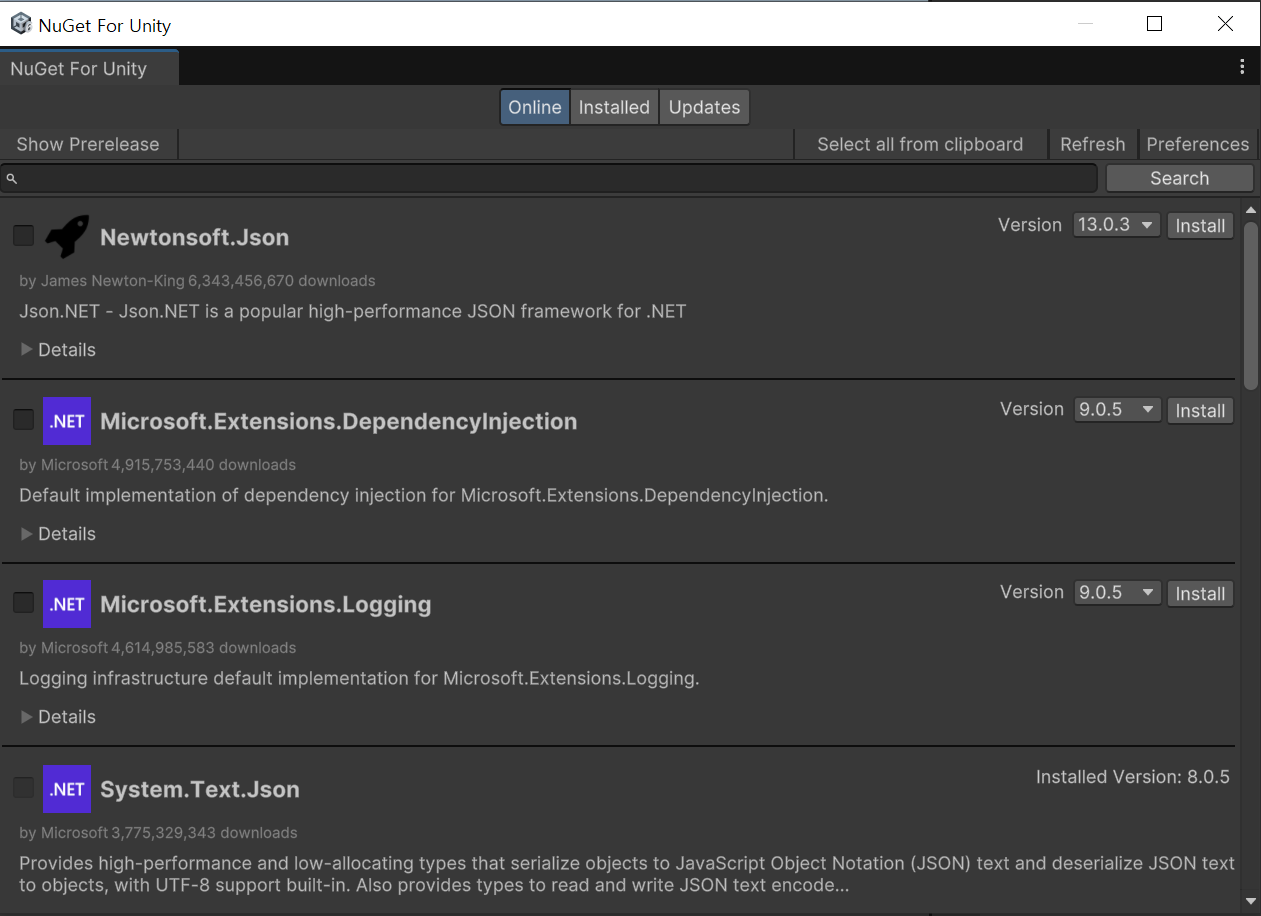Click the Newtonsoft.Json rocket package icon
1261x916 pixels.
point(67,237)
